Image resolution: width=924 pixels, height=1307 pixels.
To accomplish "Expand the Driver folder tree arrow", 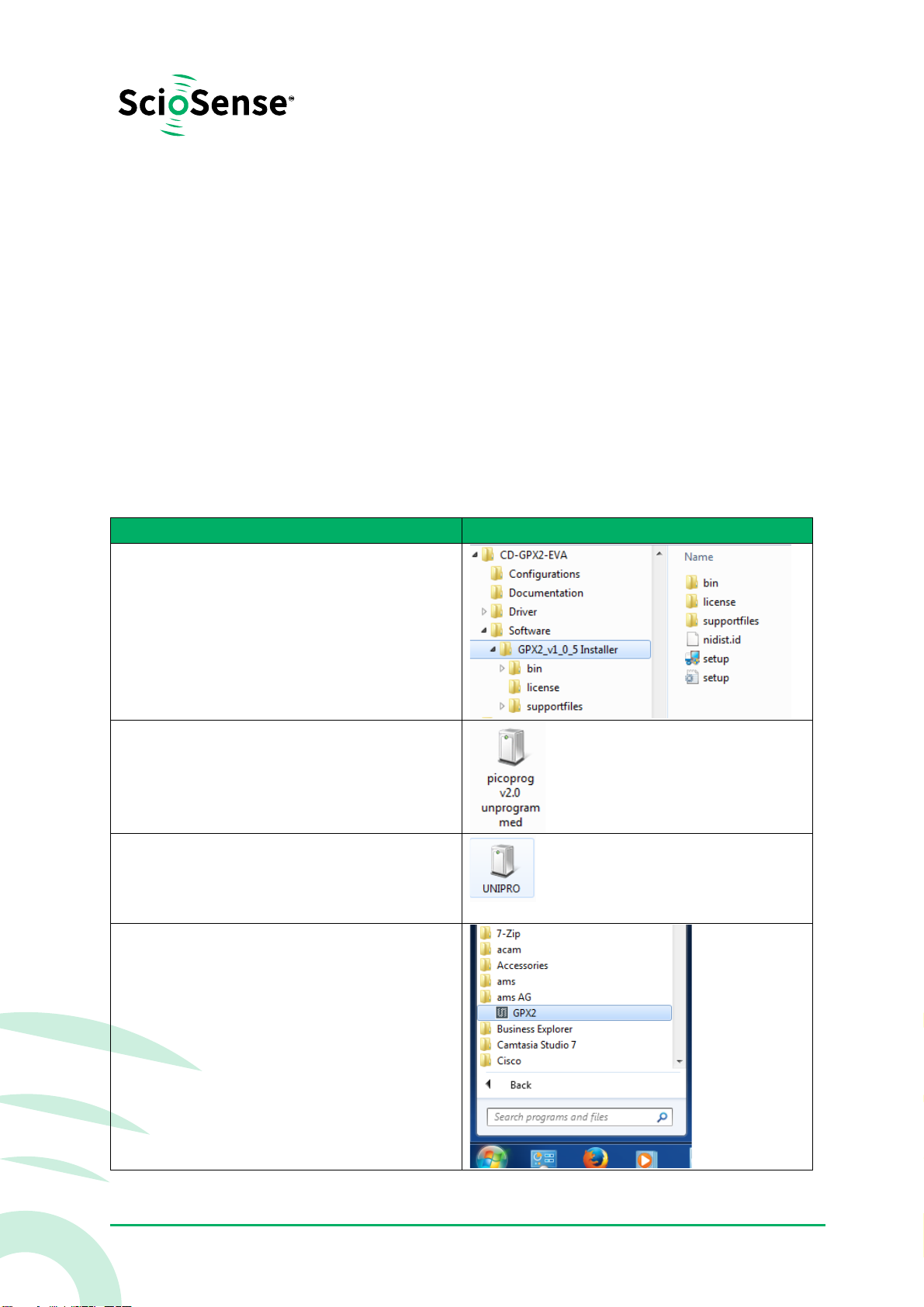I will pyautogui.click(x=484, y=612).
